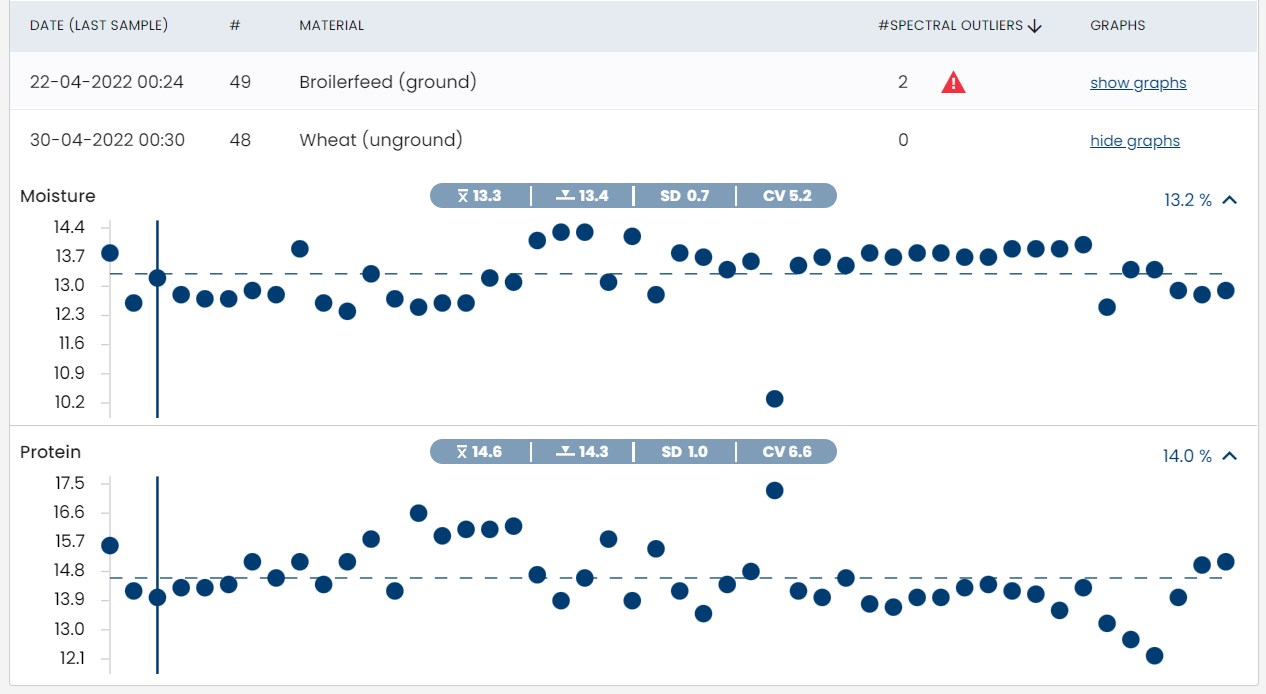This screenshot has width=1266, height=694.
Task: Click the red warning triangle icon
Action: pyautogui.click(x=953, y=83)
